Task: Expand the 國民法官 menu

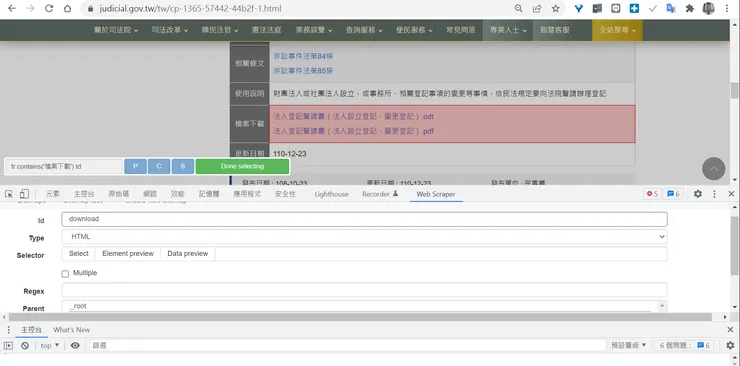Action: point(220,30)
